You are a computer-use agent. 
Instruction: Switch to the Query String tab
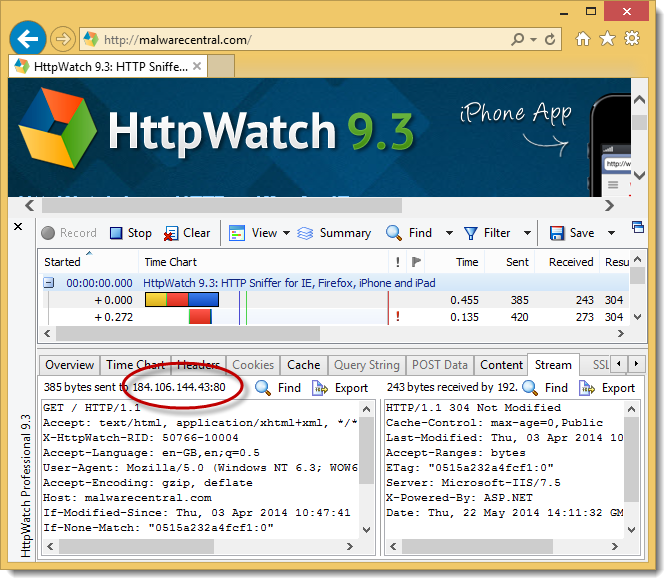click(x=367, y=365)
